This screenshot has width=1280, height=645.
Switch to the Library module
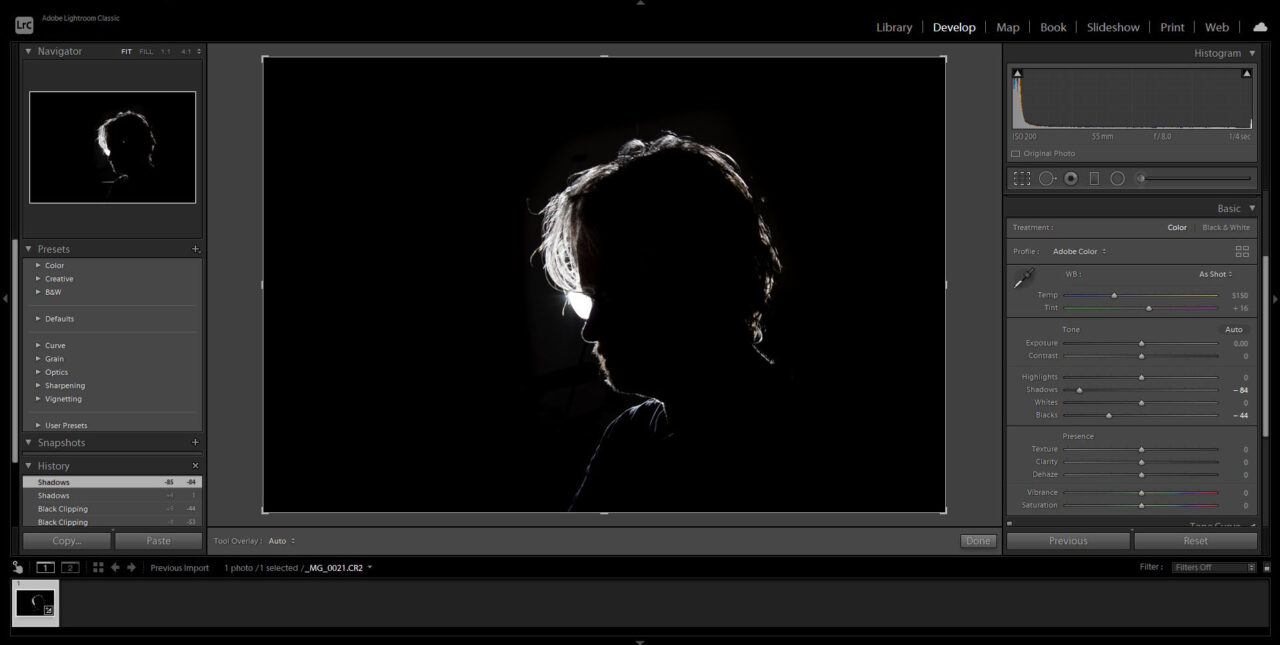click(x=893, y=28)
